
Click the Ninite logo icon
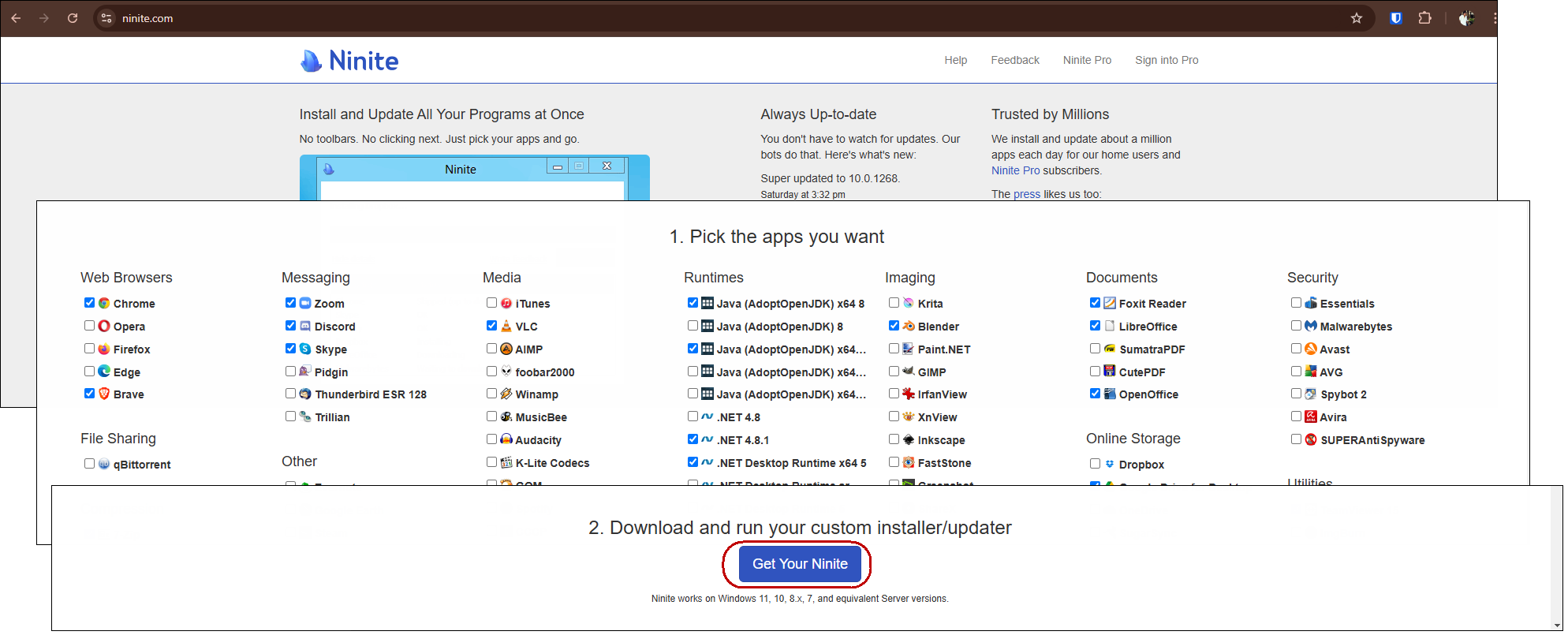point(312,61)
